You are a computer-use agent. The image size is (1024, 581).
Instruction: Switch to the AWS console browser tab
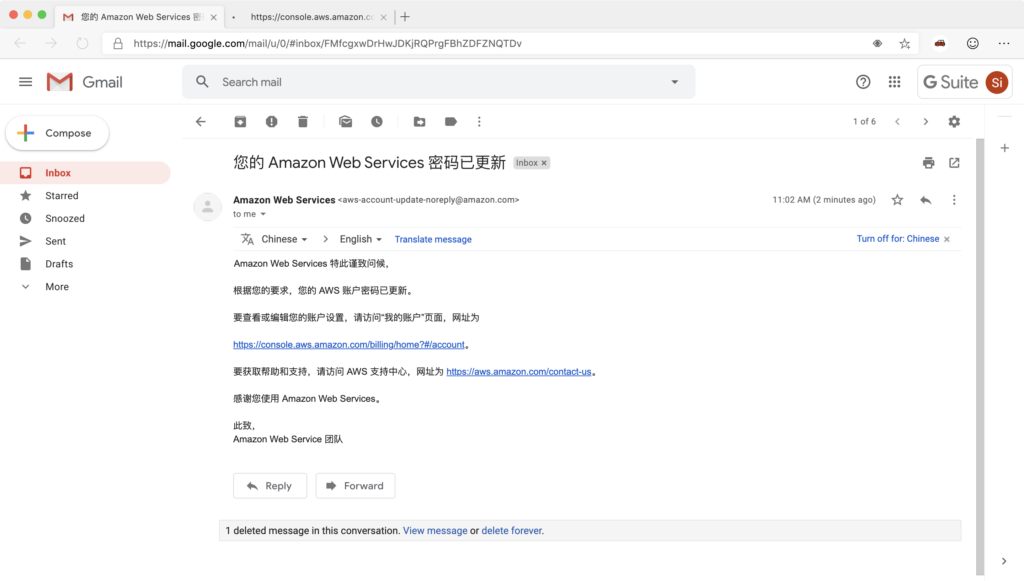tap(310, 17)
